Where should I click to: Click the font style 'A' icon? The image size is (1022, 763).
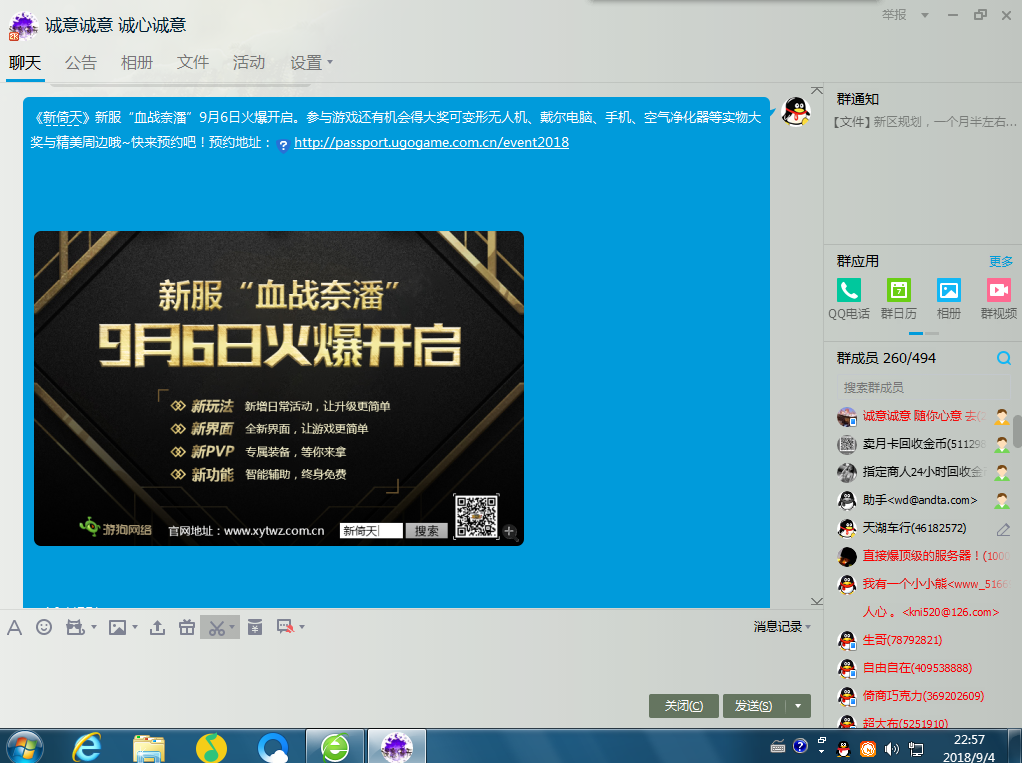click(x=14, y=627)
